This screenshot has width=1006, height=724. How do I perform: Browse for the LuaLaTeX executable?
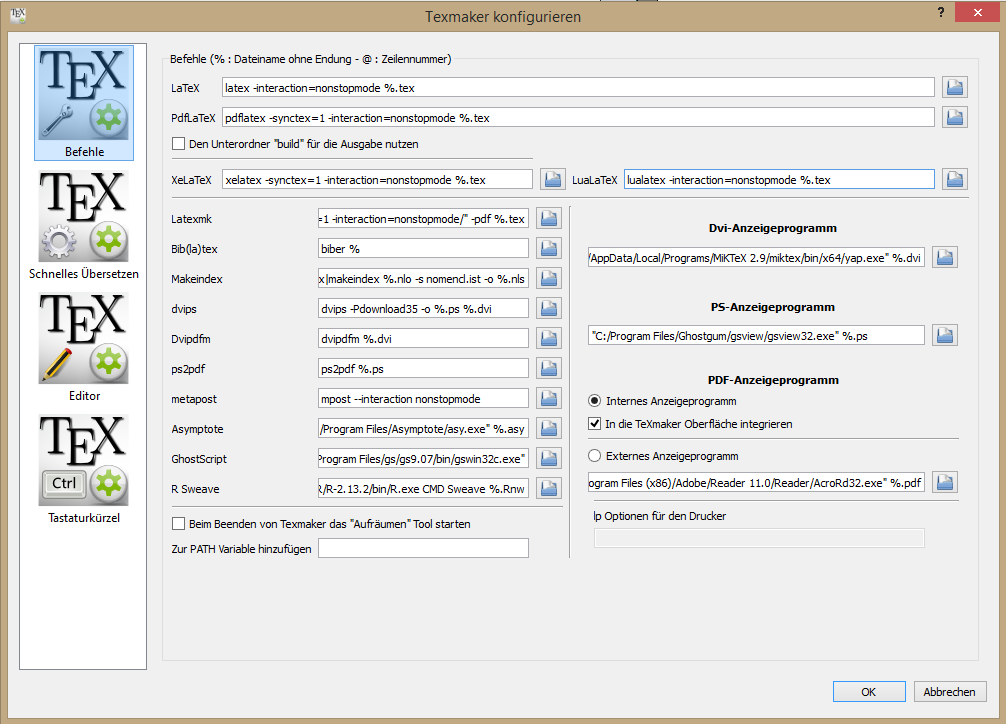(955, 180)
